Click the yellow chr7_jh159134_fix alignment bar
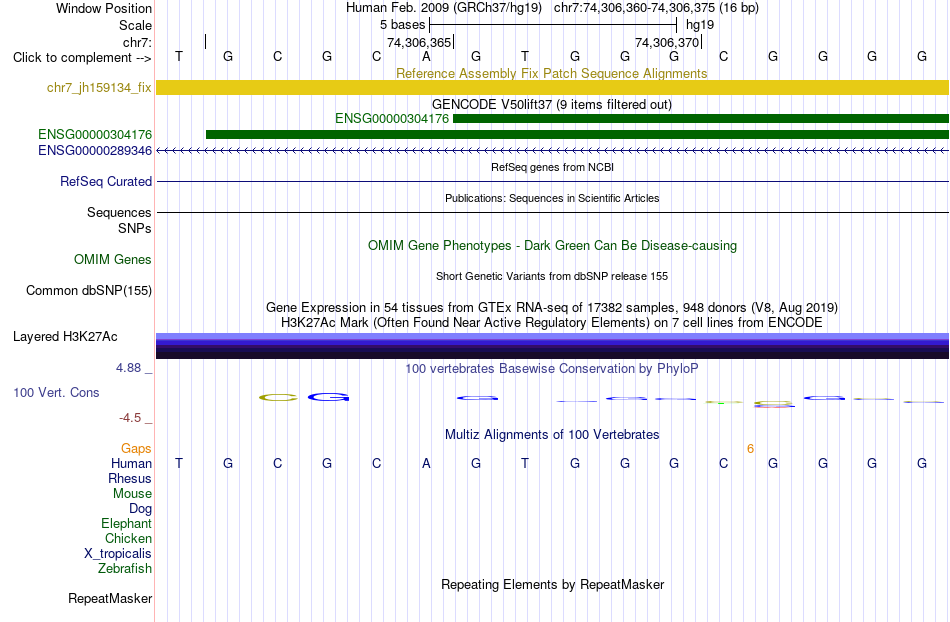 click(x=552, y=87)
